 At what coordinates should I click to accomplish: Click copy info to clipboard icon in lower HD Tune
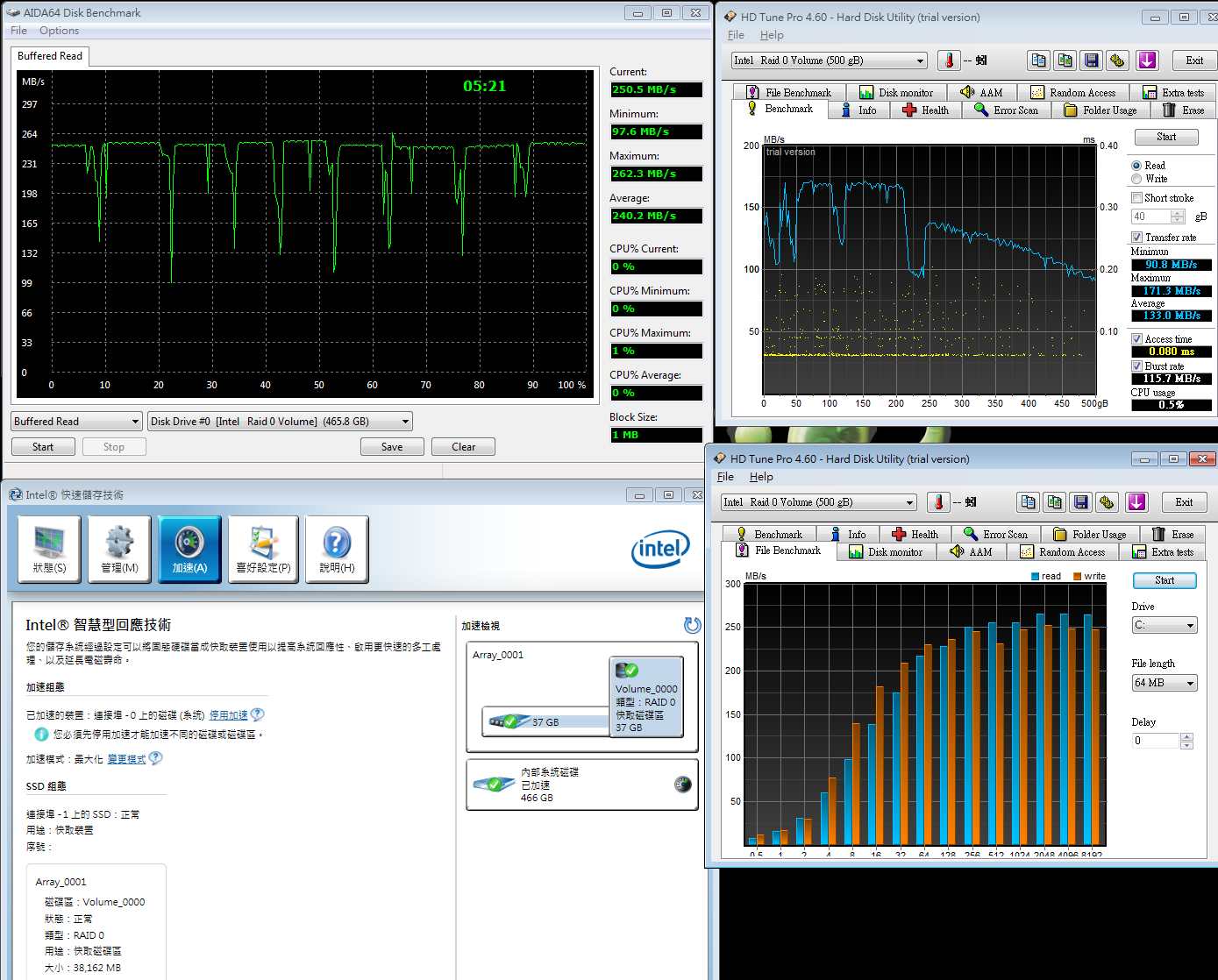point(1029,502)
